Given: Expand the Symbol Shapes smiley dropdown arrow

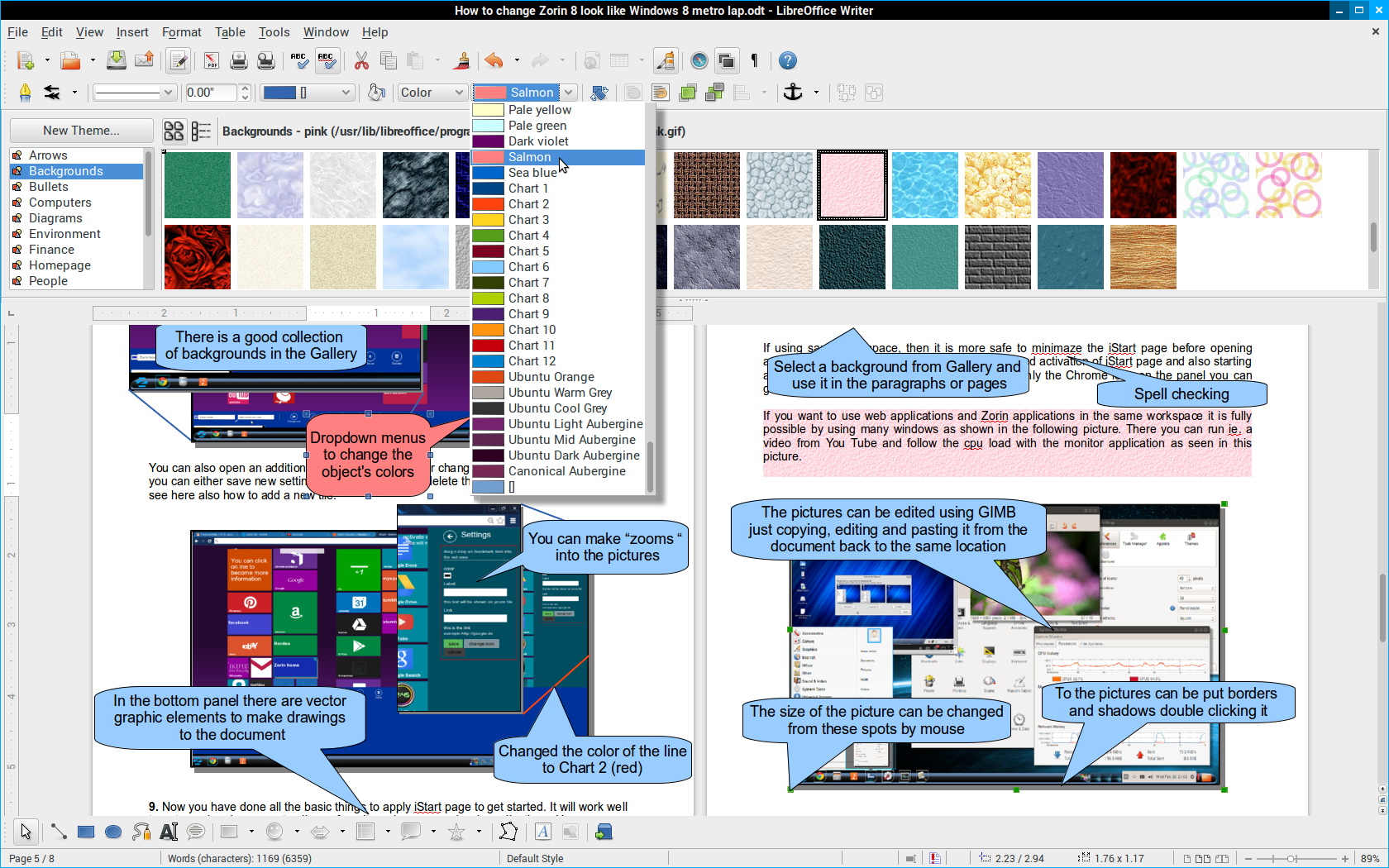Looking at the screenshot, I should click(297, 832).
